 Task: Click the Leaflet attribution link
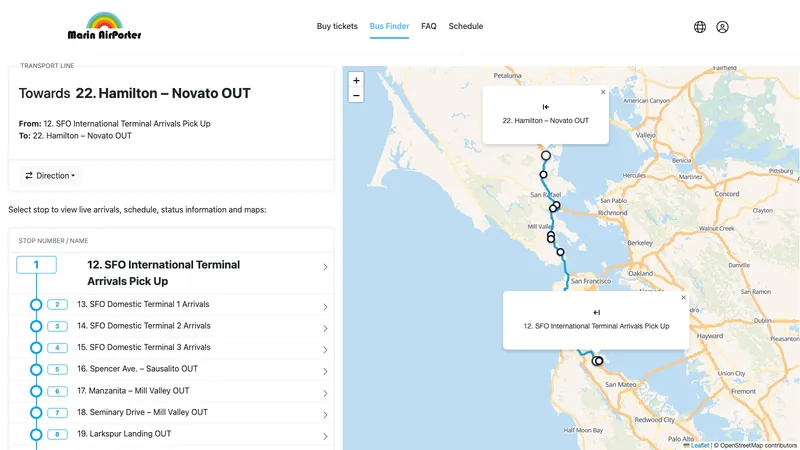pyautogui.click(x=696, y=445)
